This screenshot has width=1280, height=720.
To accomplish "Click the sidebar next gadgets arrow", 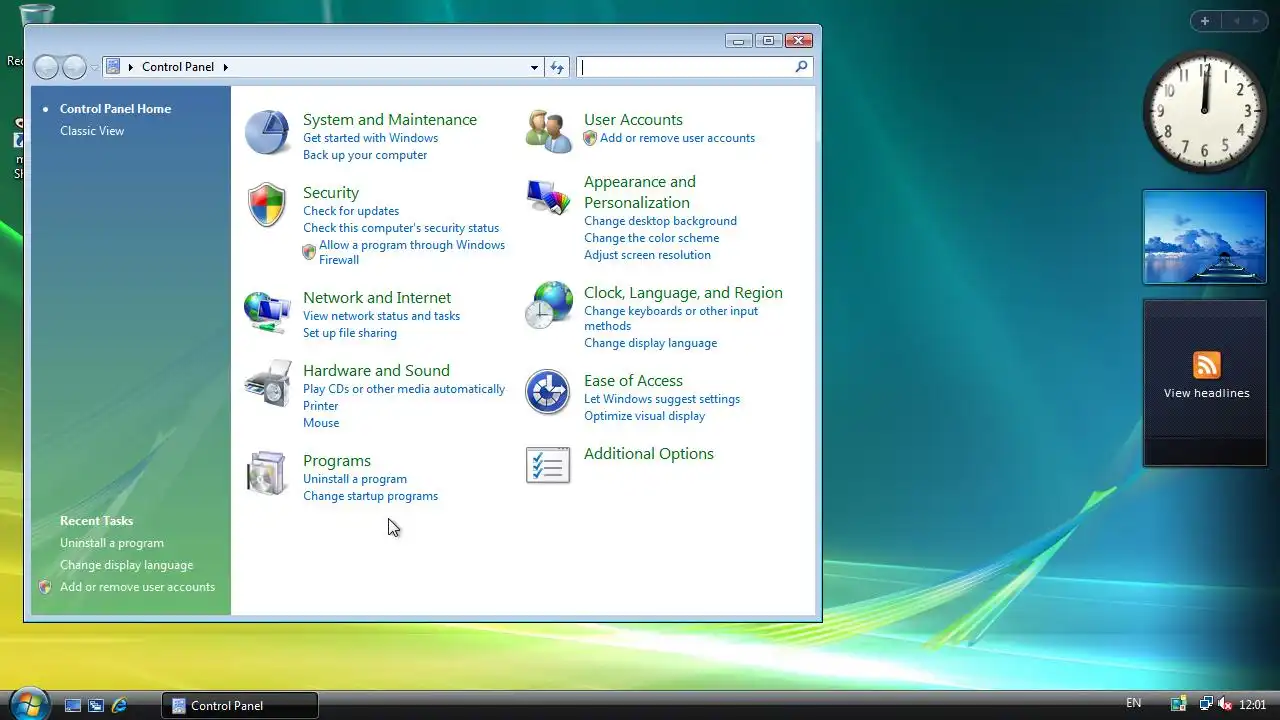I will point(1256,21).
